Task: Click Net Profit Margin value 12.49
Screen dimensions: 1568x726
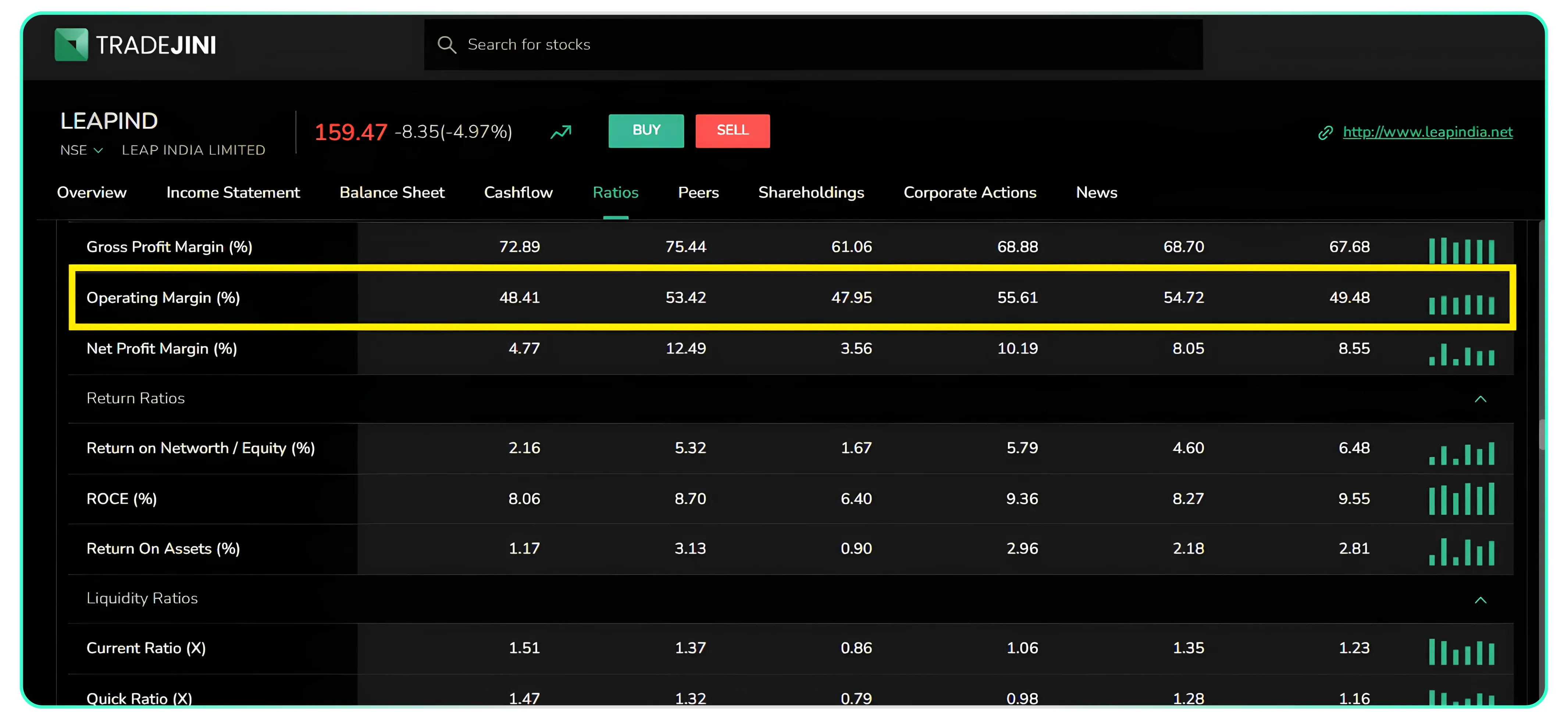Action: pyautogui.click(x=685, y=348)
